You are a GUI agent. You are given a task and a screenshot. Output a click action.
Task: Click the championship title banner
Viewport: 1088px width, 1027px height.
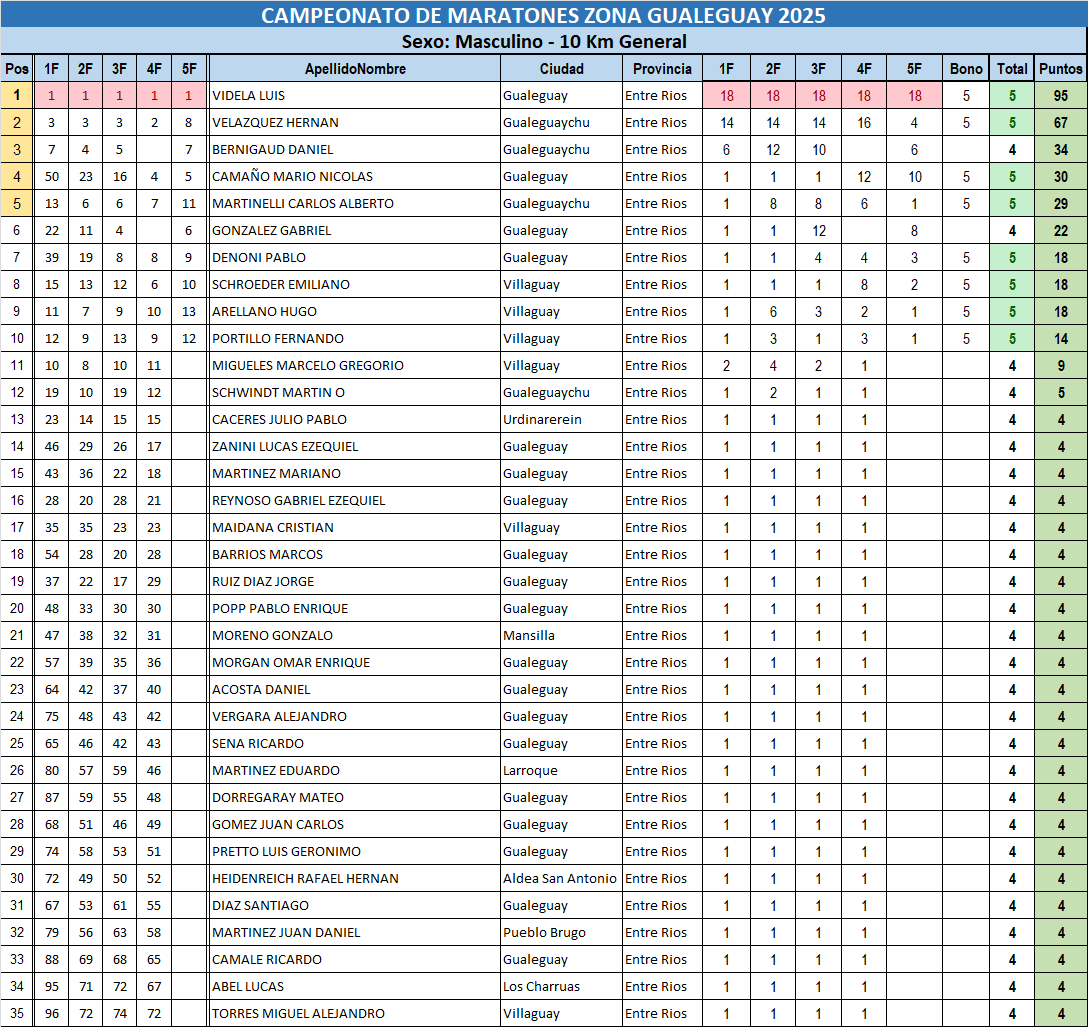[543, 15]
